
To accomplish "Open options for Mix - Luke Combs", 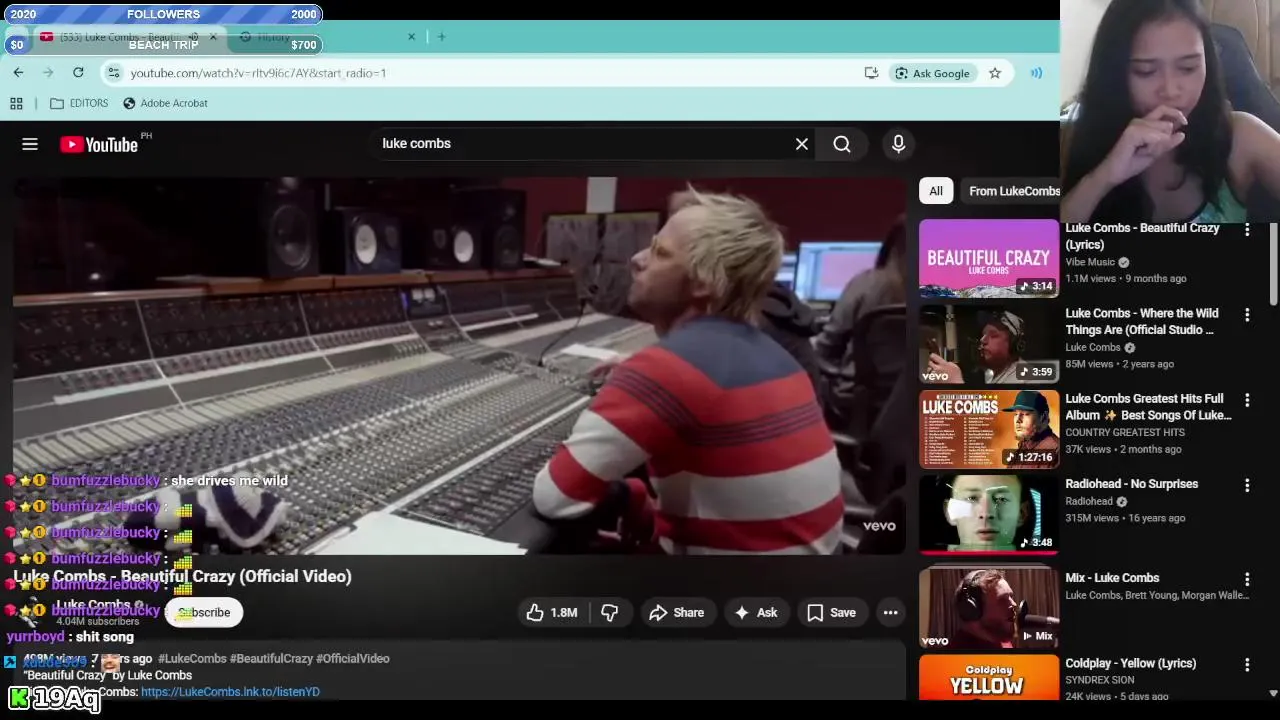I will (1247, 580).
